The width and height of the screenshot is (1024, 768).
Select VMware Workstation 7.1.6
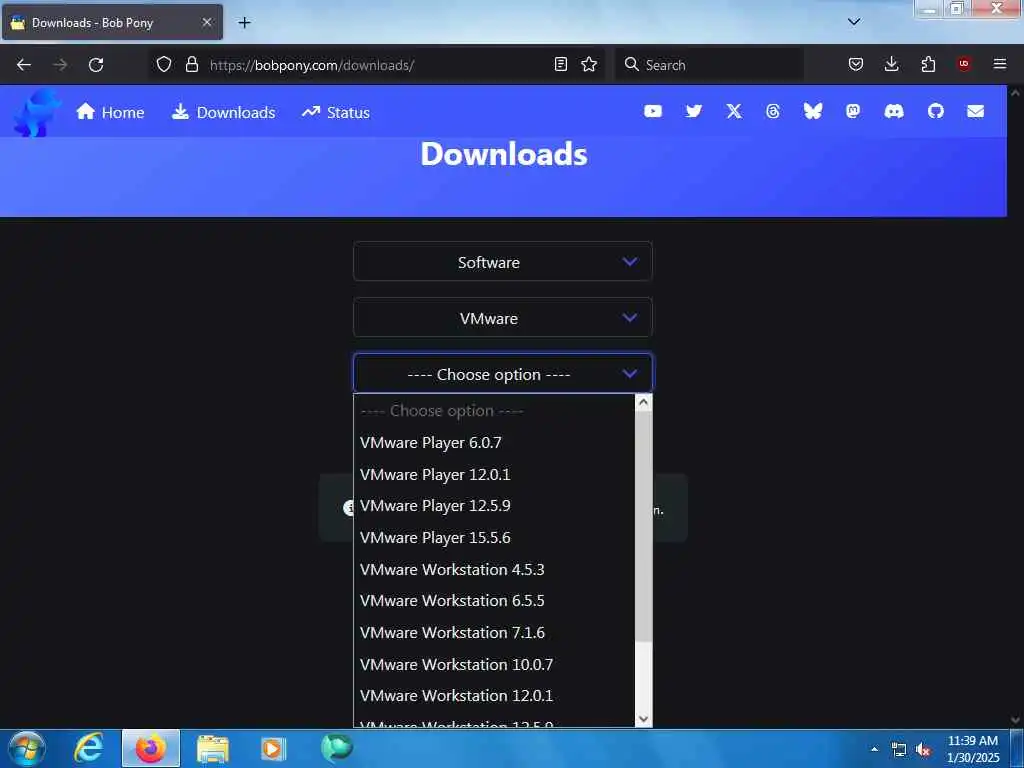click(x=494, y=633)
